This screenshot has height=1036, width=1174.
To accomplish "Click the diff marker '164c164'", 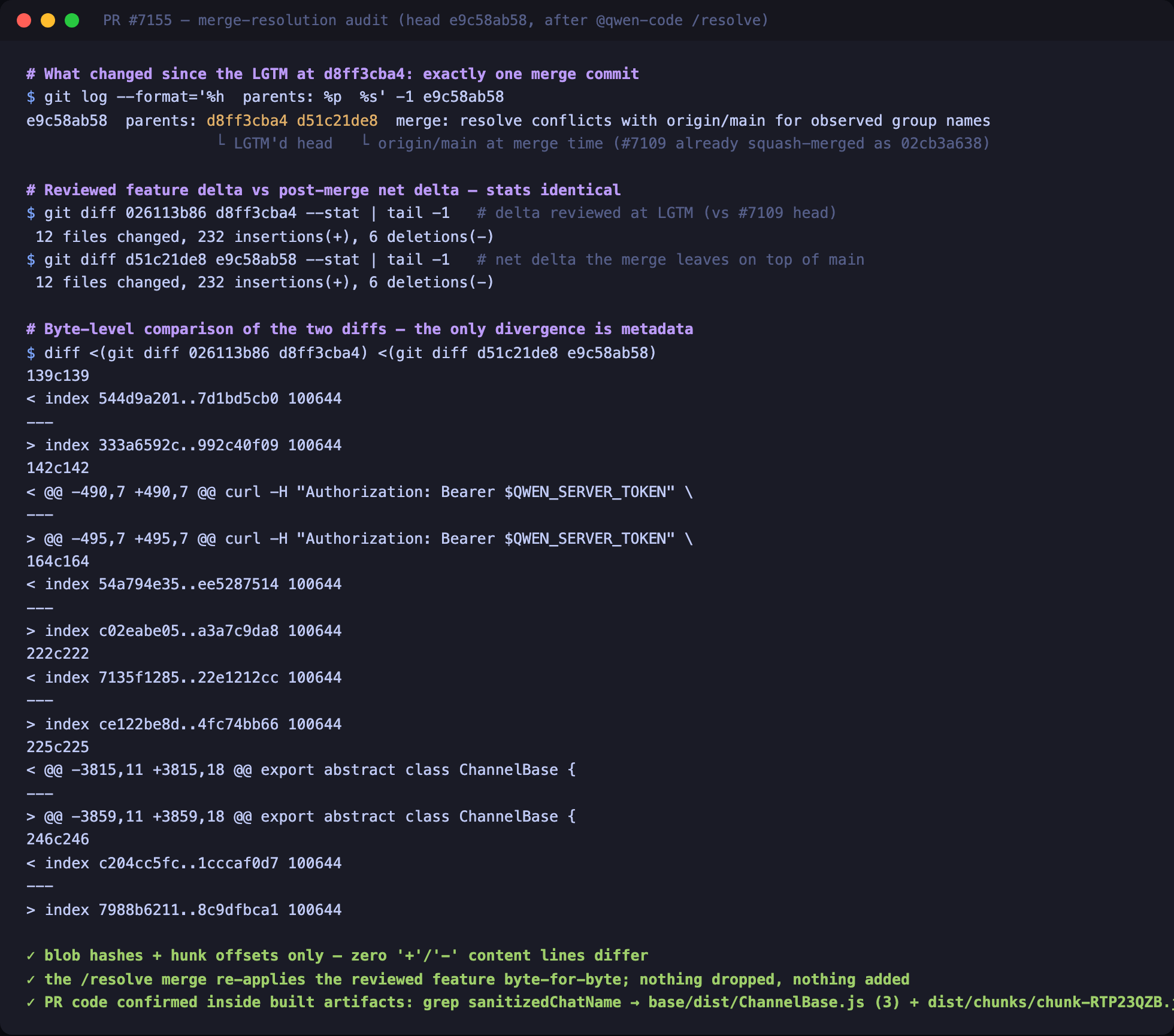I will [x=58, y=562].
